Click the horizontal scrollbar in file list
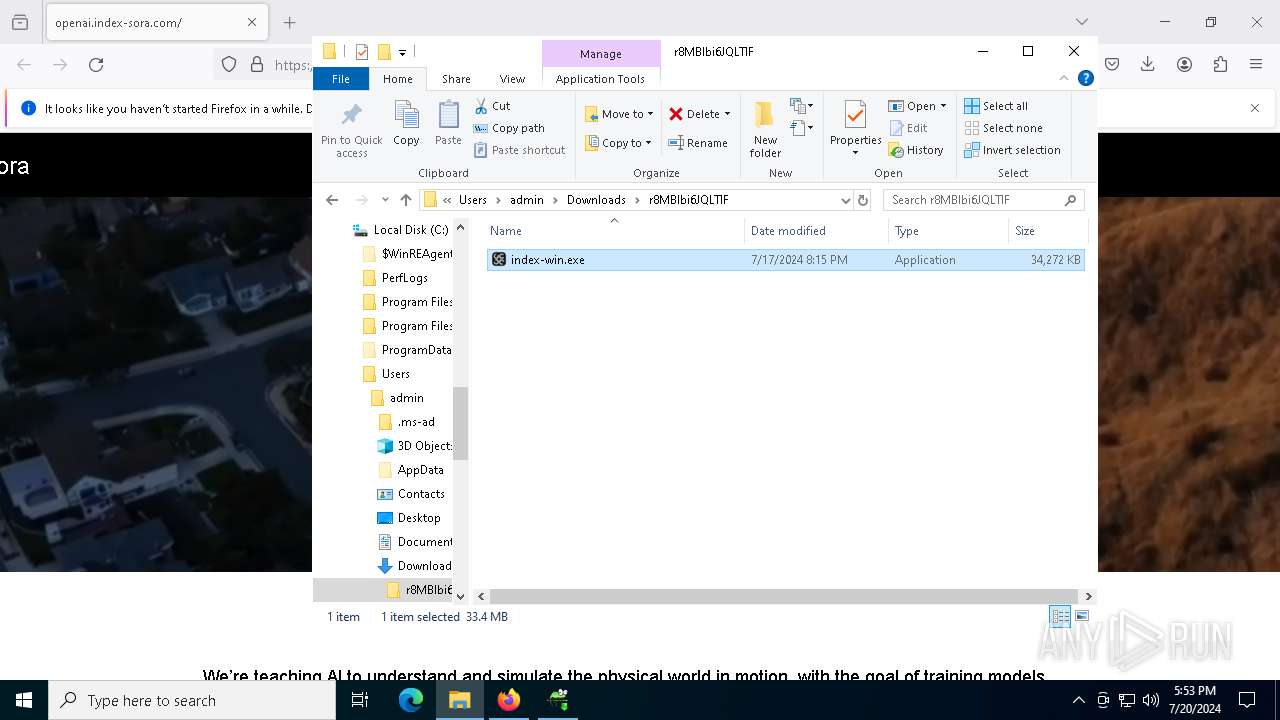Viewport: 1280px width, 720px height. click(783, 596)
